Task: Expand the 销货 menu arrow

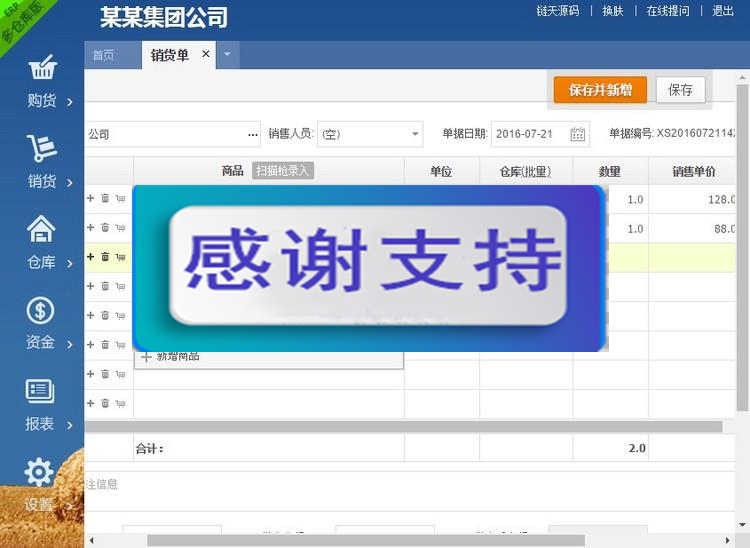Action: pyautogui.click(x=70, y=183)
